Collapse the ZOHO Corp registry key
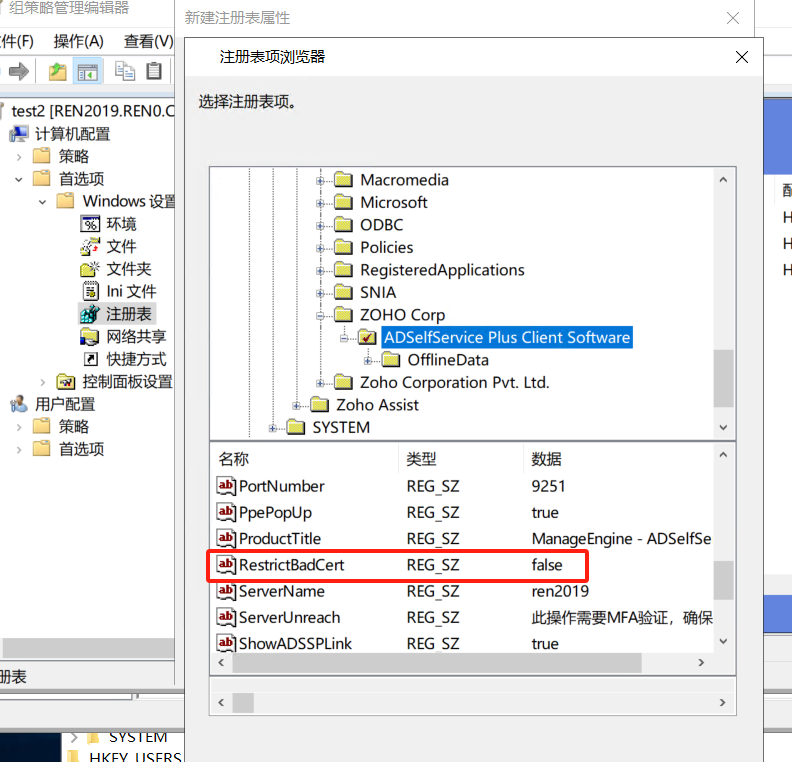This screenshot has height=762, width=792. tap(321, 316)
